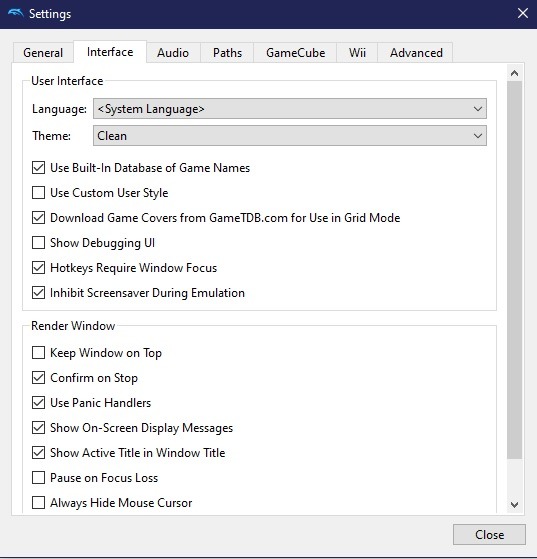Open the Audio tab

[173, 53]
